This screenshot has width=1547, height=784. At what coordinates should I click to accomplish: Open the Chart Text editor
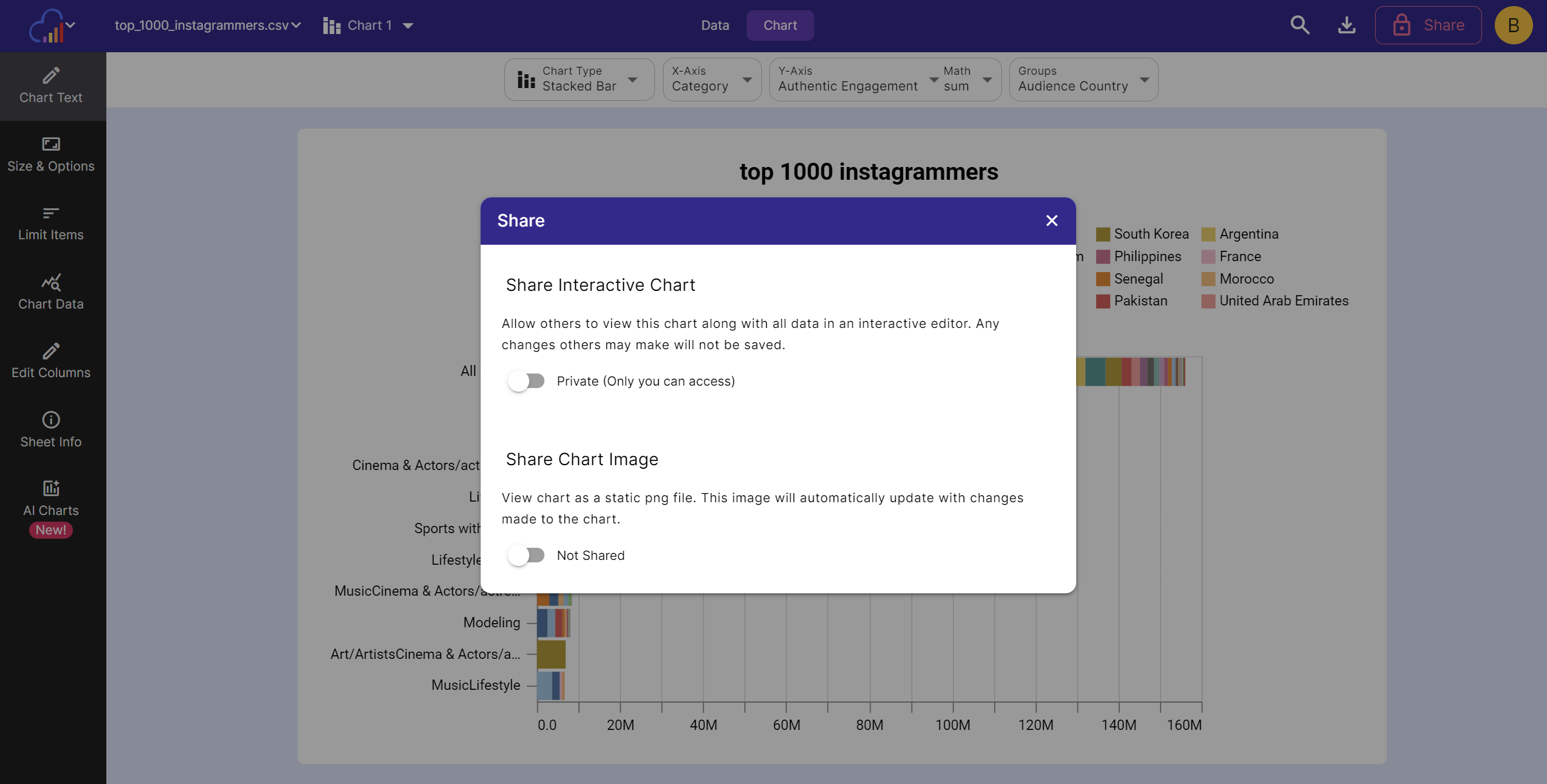51,85
